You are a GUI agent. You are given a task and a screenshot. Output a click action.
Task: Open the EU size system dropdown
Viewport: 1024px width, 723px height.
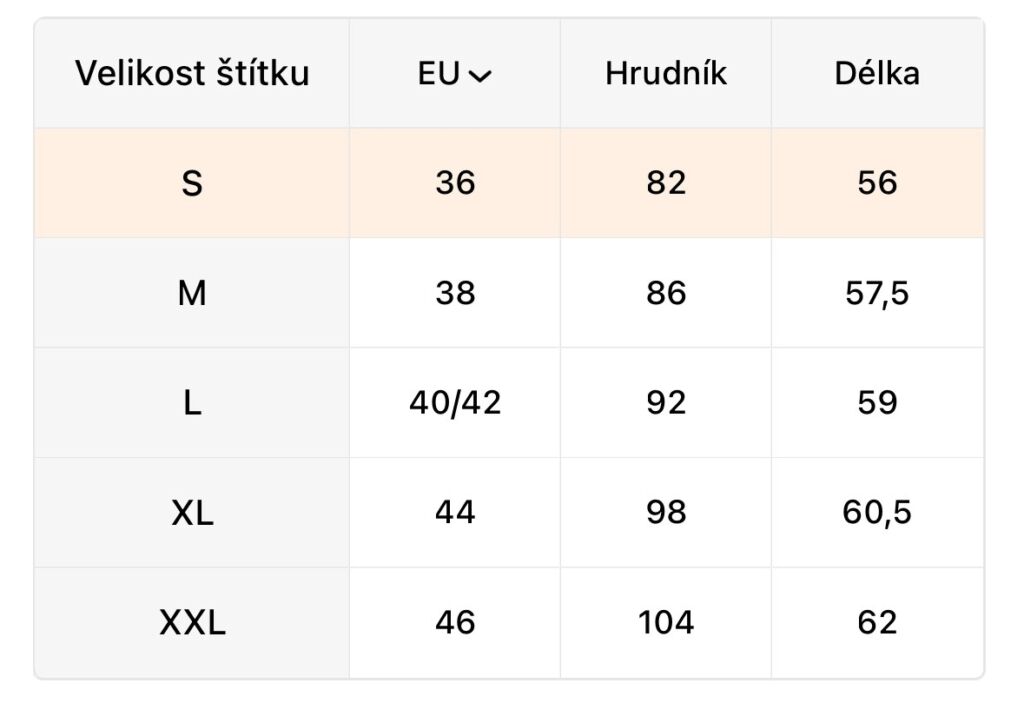[x=455, y=74]
